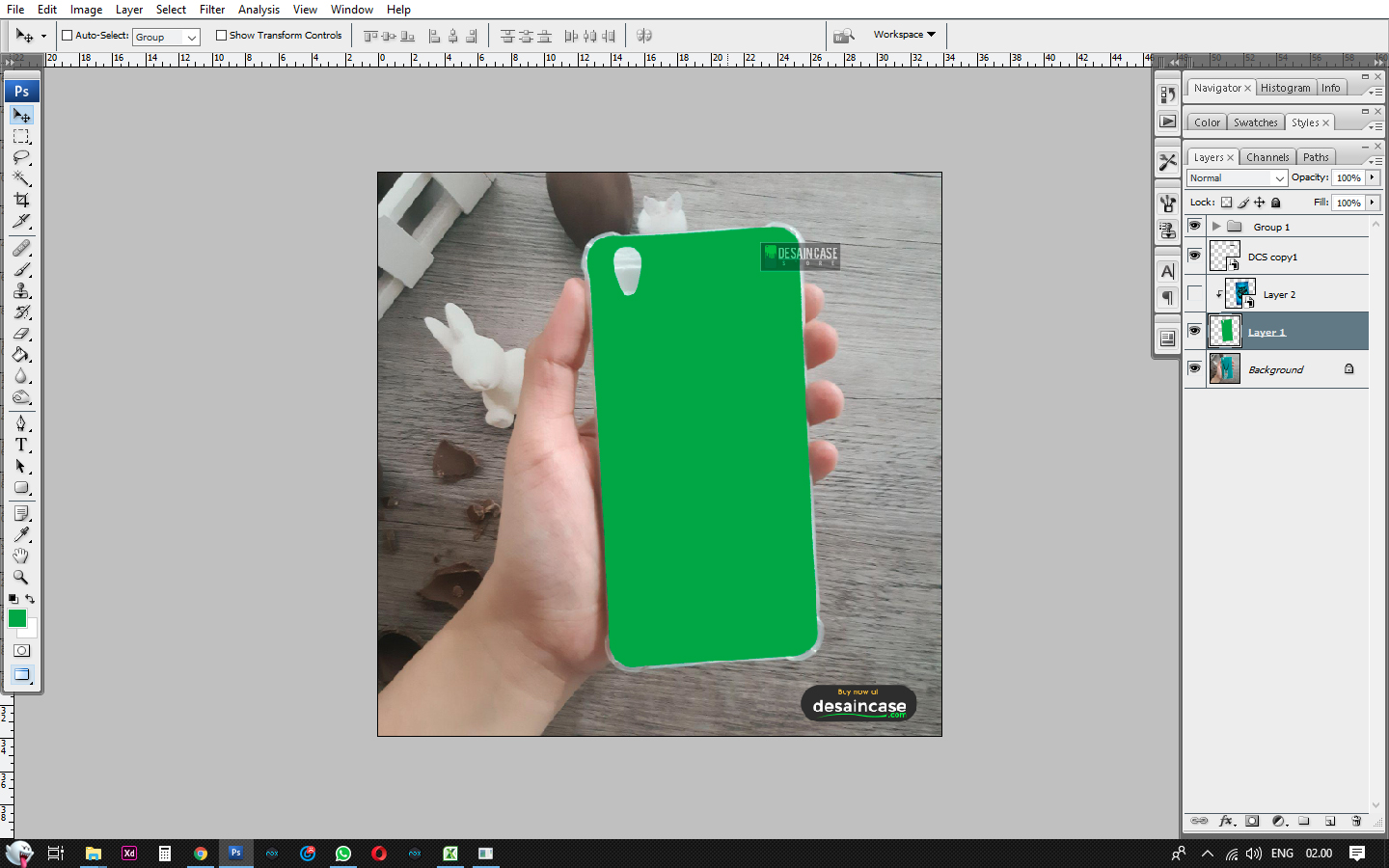Open the Workspace dropdown

click(904, 35)
